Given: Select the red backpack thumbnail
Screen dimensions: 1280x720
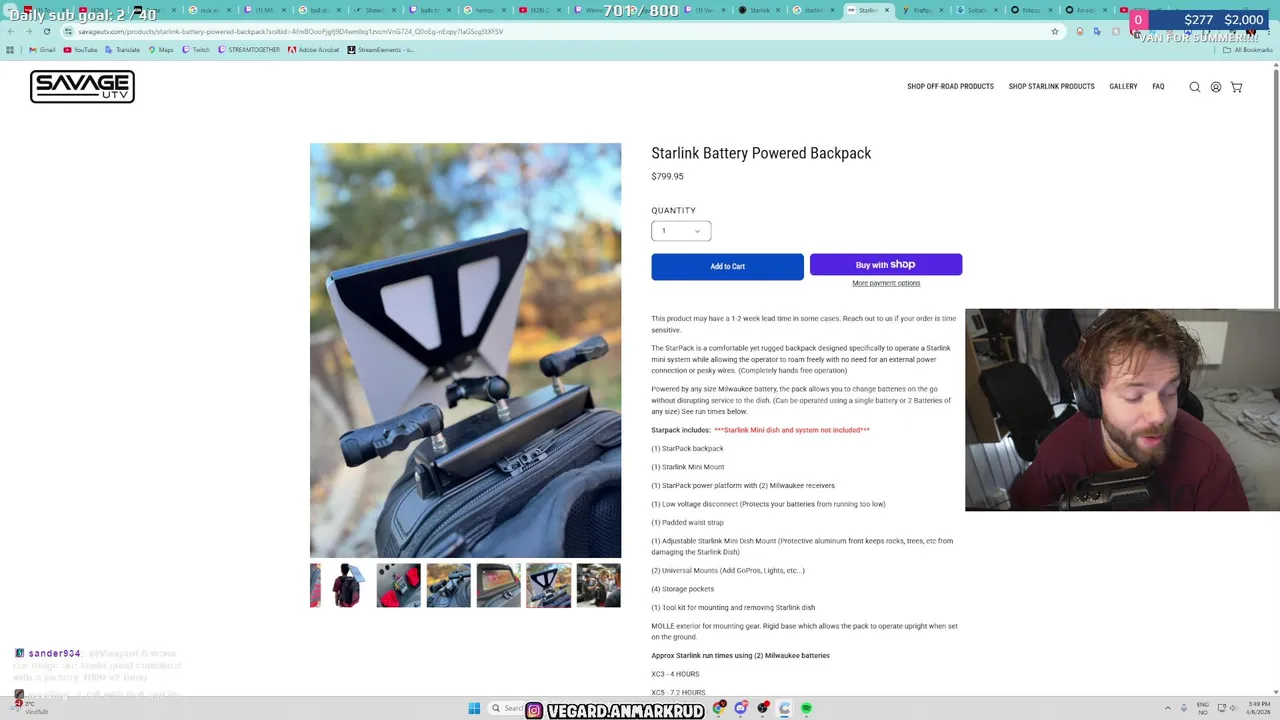Looking at the screenshot, I should (348, 586).
